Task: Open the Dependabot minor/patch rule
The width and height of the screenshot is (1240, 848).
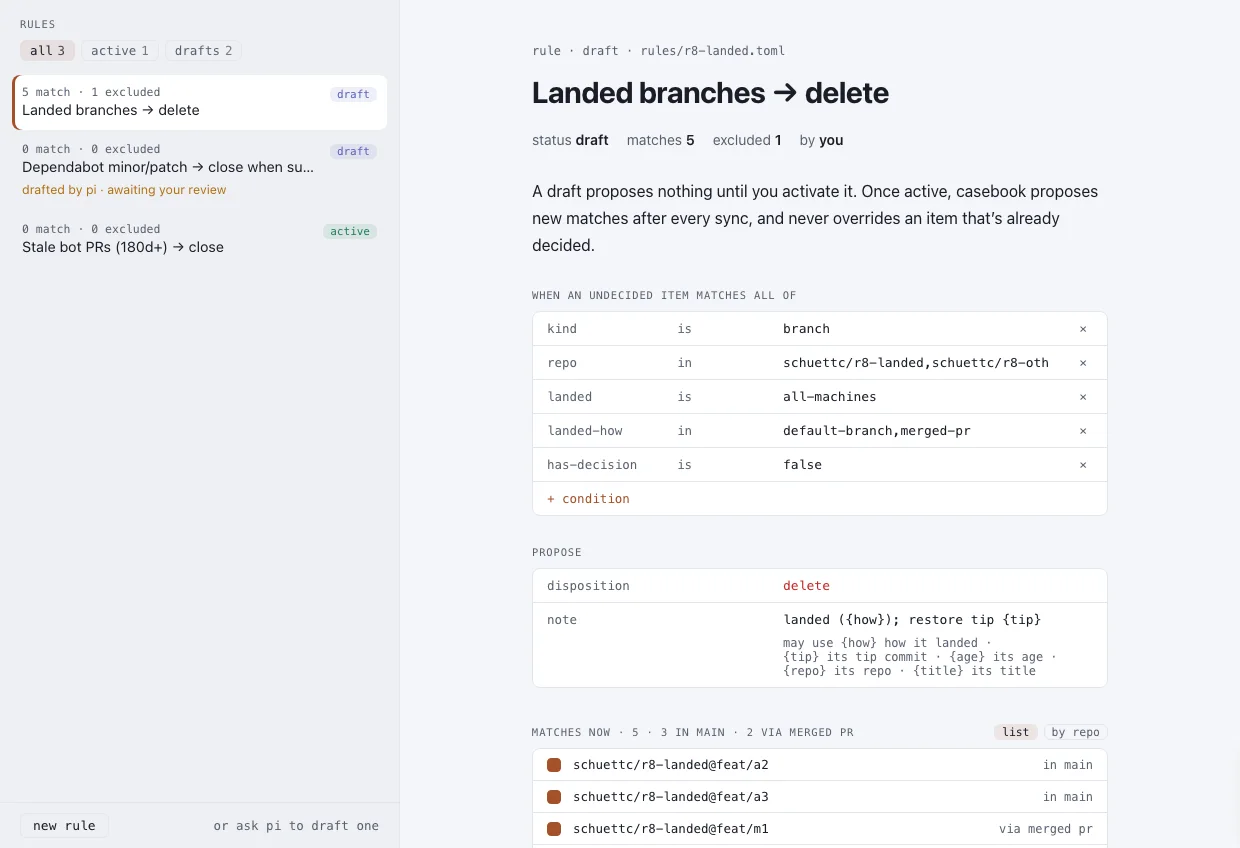Action: tap(200, 169)
